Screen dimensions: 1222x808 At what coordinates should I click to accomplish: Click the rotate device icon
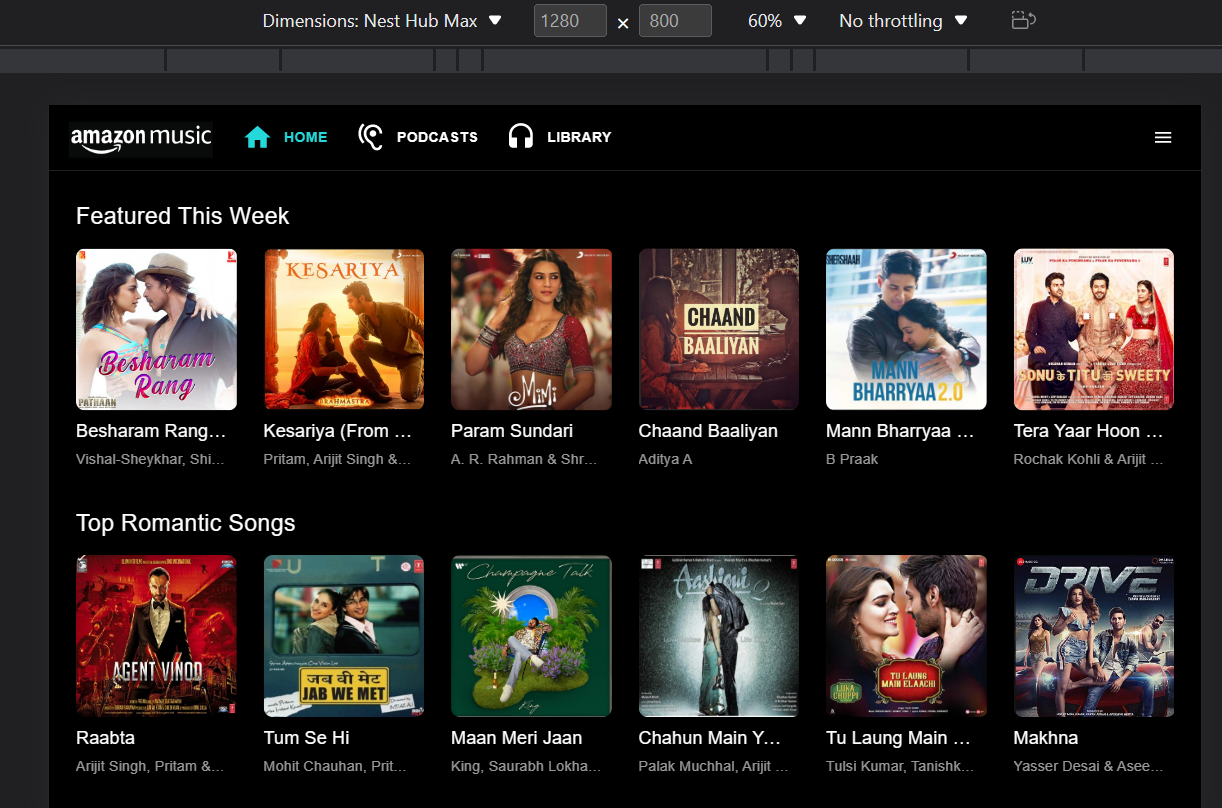[x=1023, y=20]
